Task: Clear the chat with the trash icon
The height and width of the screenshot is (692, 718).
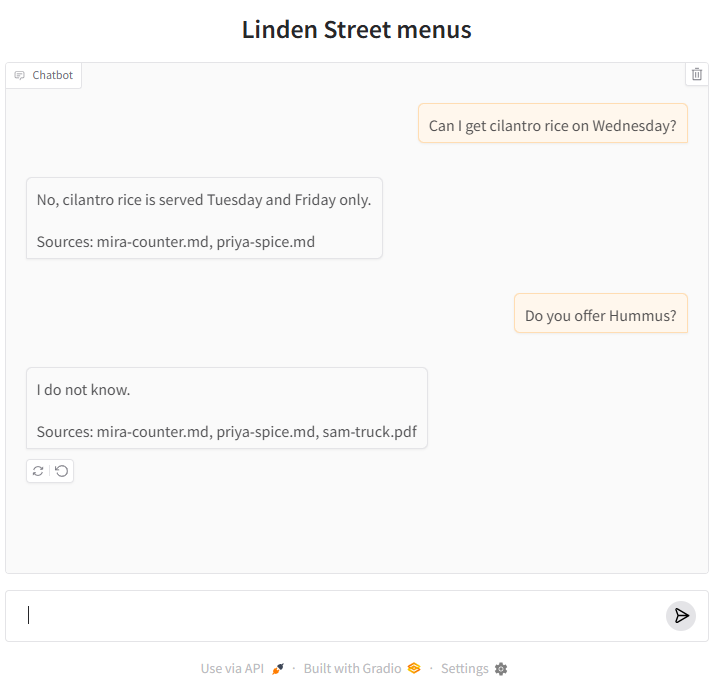Action: click(696, 74)
